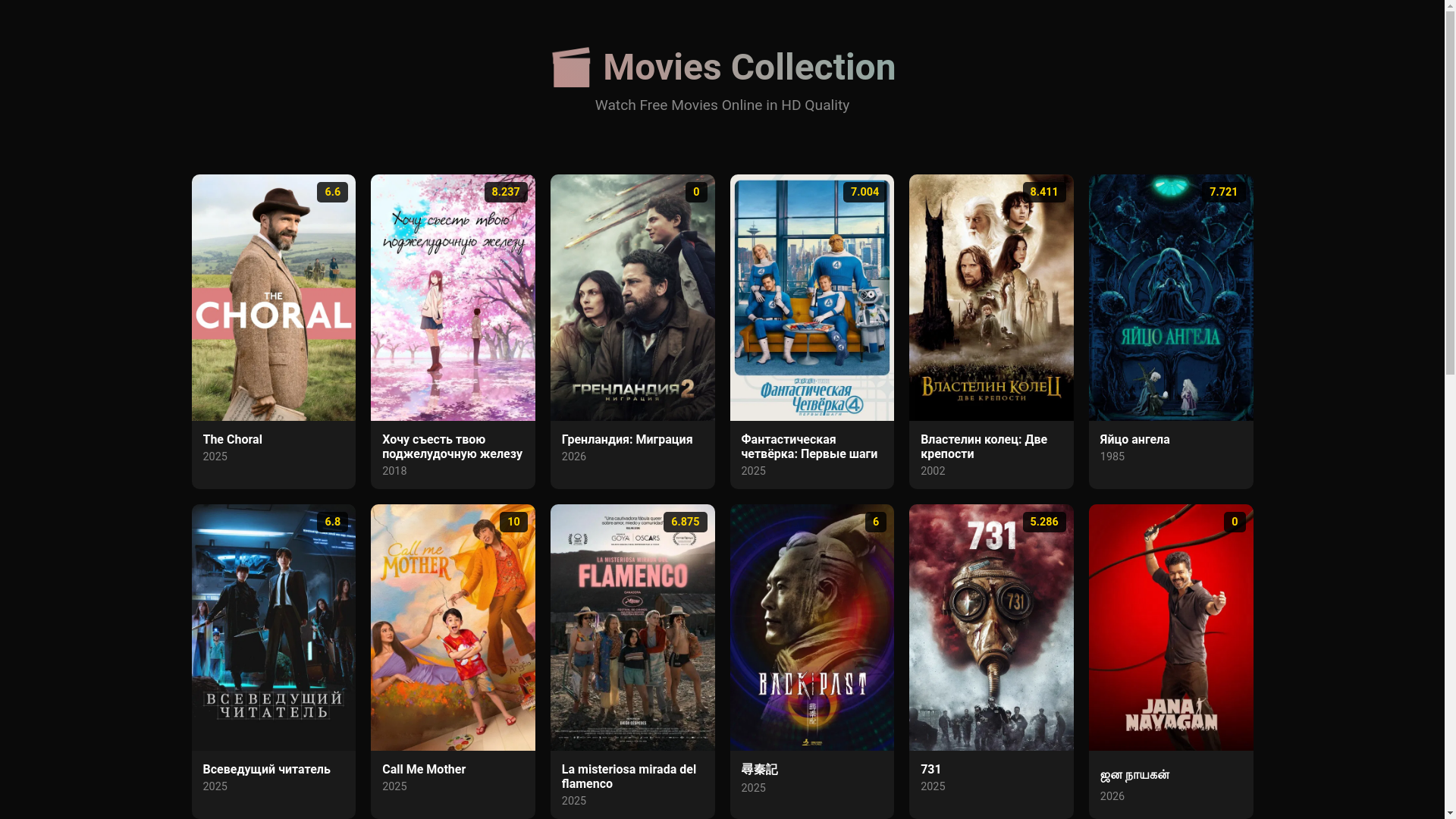Open the Call Me Mother poster
The image size is (1456, 819).
(x=453, y=627)
